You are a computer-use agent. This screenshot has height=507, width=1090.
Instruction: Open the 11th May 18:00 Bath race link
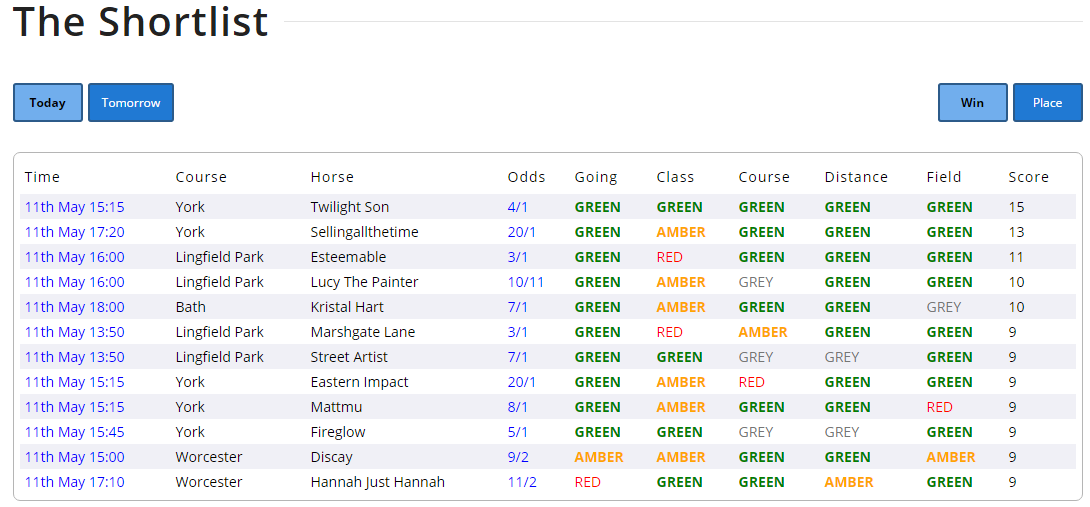[74, 307]
